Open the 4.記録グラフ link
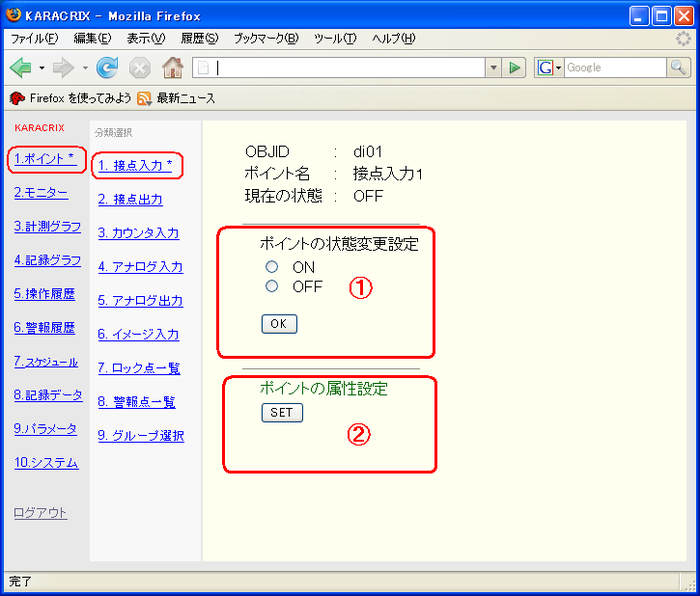Viewport: 700px width, 596px height. coord(47,260)
